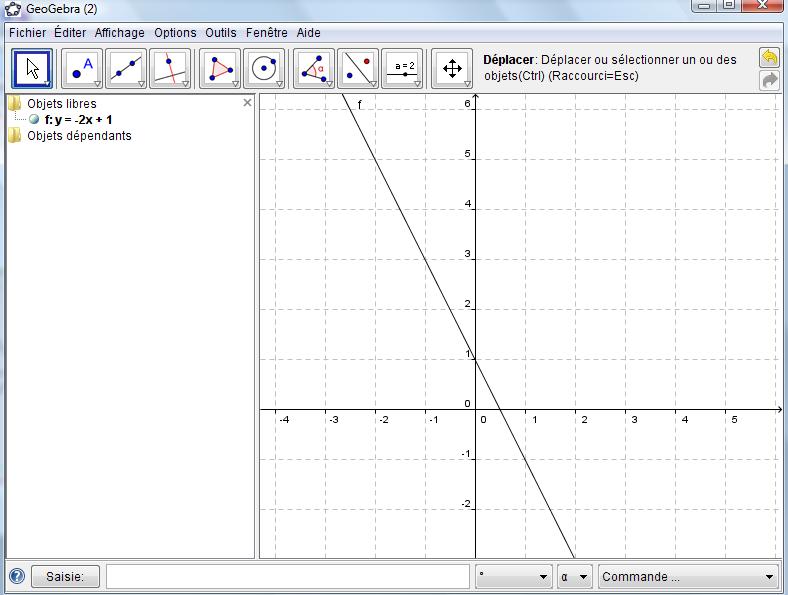Open the Circle tool submenu arrow
The width and height of the screenshot is (788, 595).
tap(279, 84)
